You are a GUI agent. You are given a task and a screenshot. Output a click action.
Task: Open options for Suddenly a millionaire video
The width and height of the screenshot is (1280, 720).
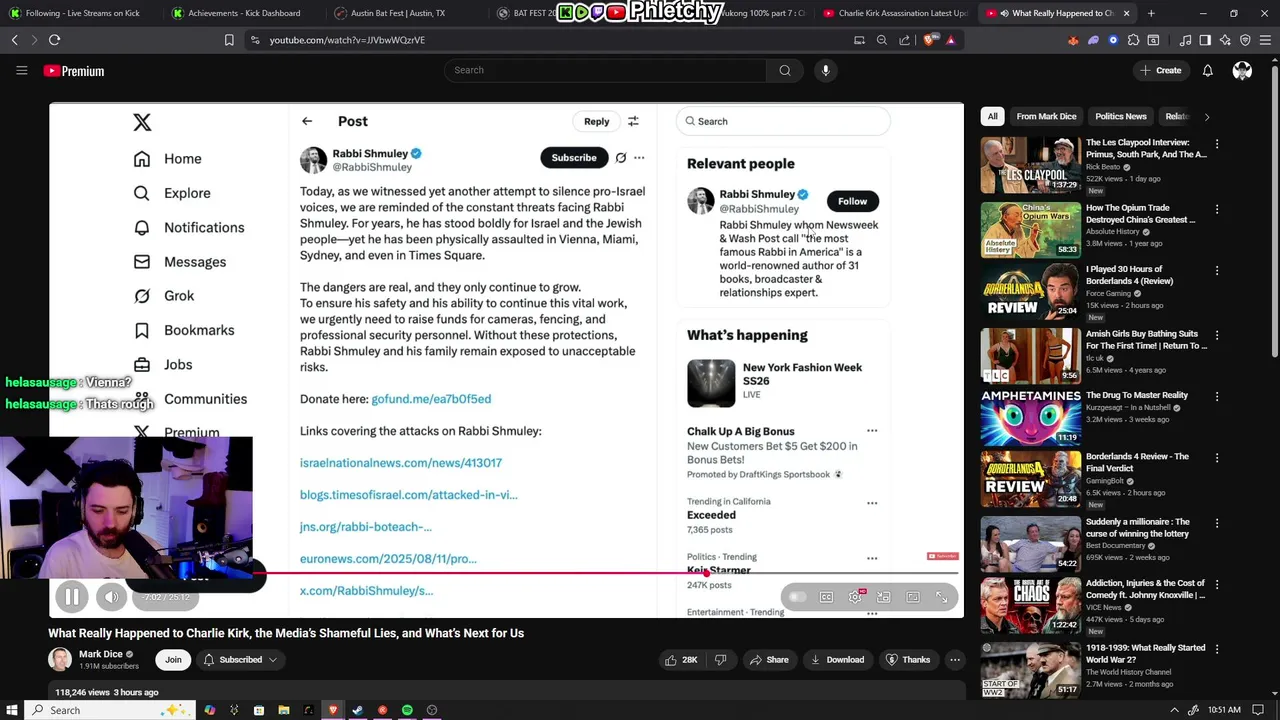click(1216, 523)
